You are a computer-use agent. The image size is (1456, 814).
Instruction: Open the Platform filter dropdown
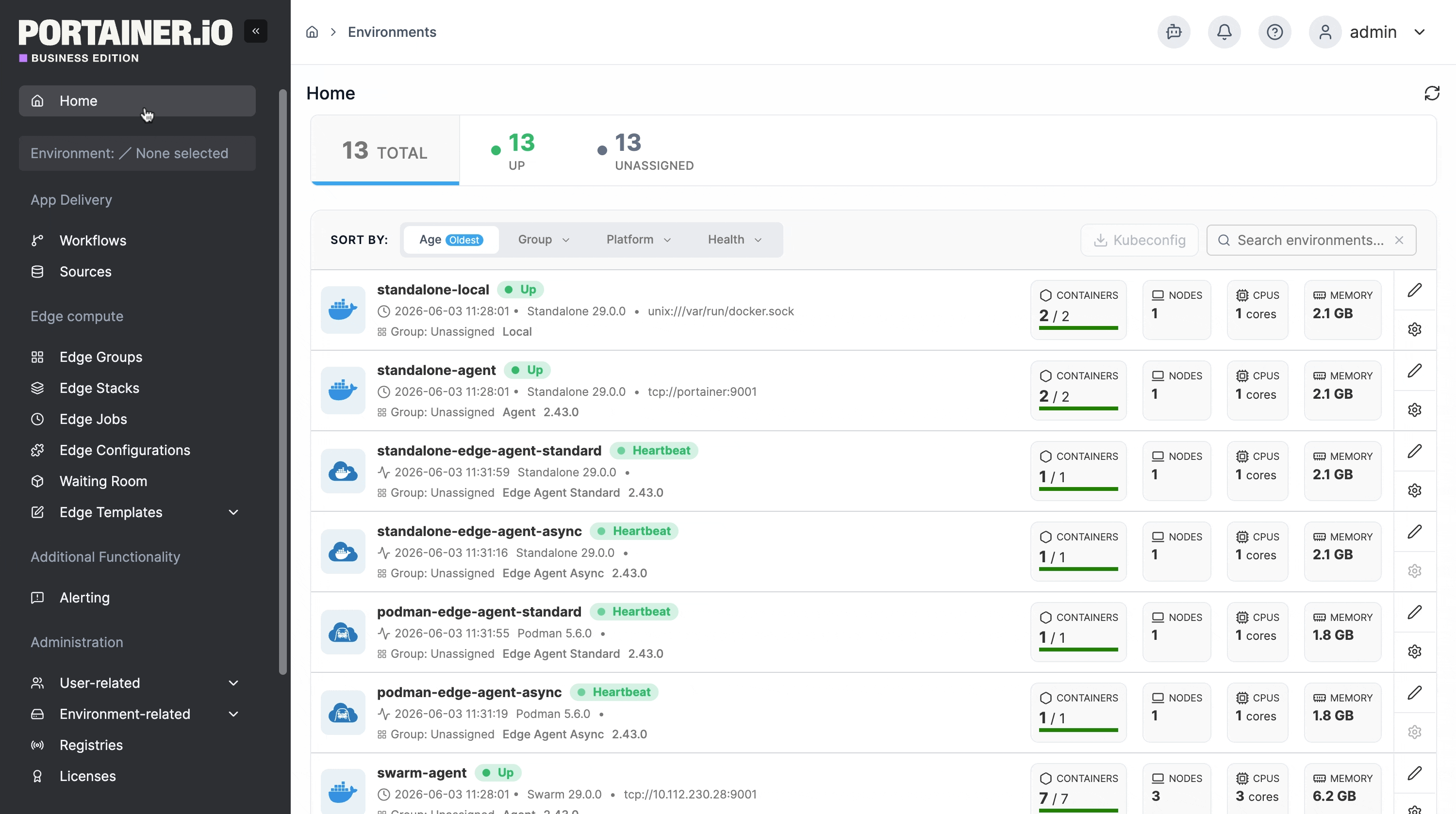pos(638,240)
